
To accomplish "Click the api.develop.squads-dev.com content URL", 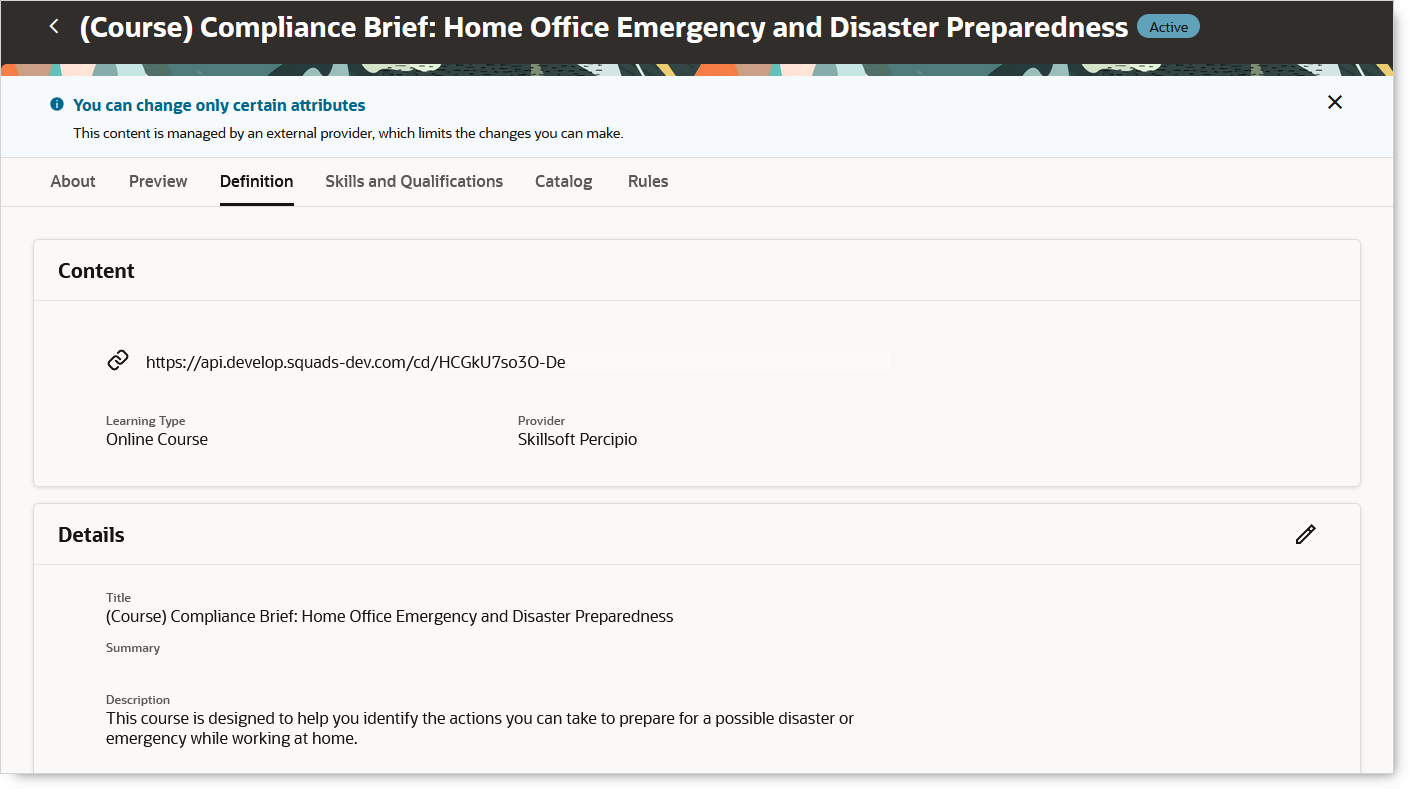I will pyautogui.click(x=356, y=362).
